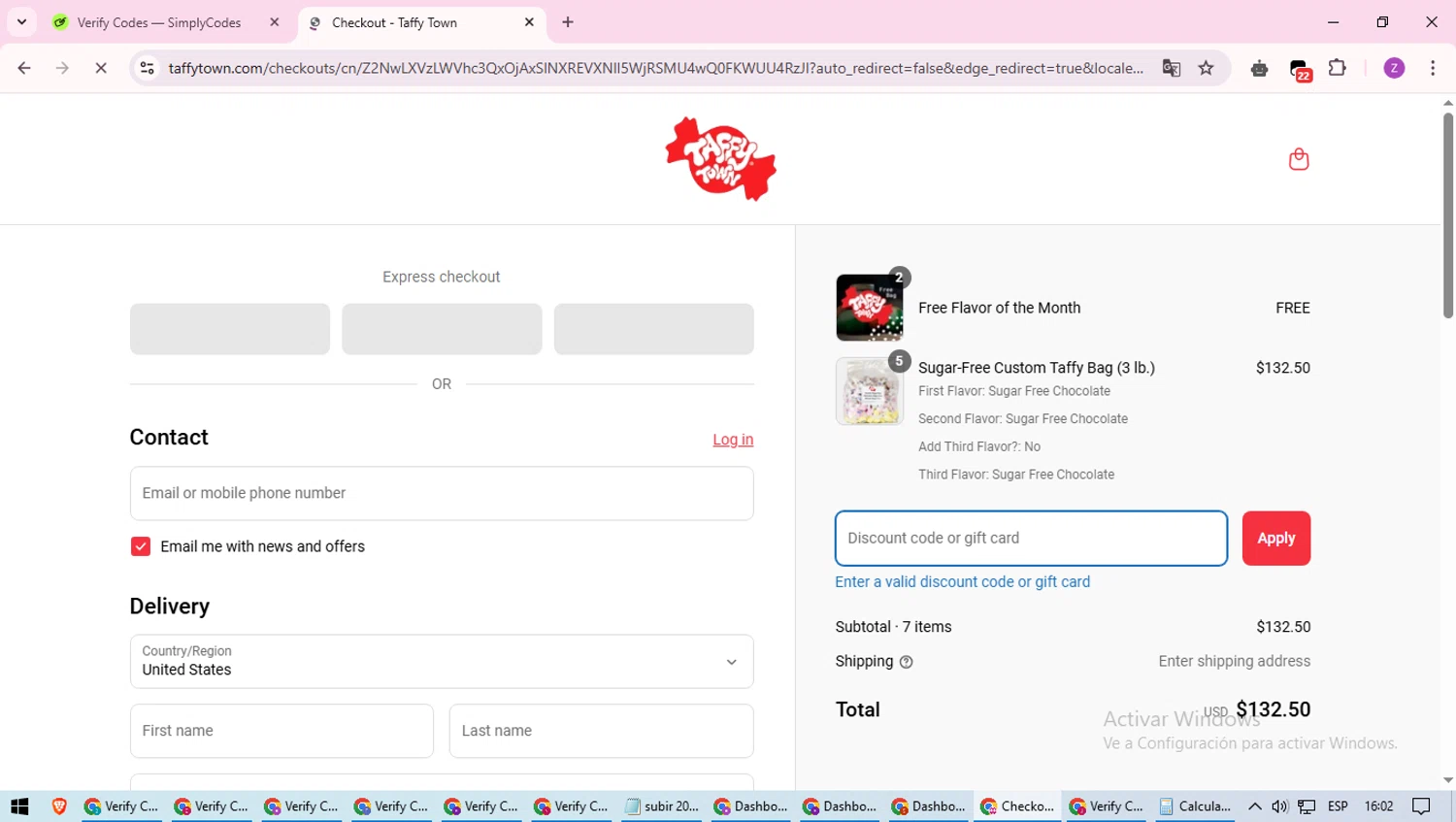Select 'Second Flavor: Sugar Free Chocolate' text
This screenshot has height=822, width=1456.
[x=1023, y=419]
